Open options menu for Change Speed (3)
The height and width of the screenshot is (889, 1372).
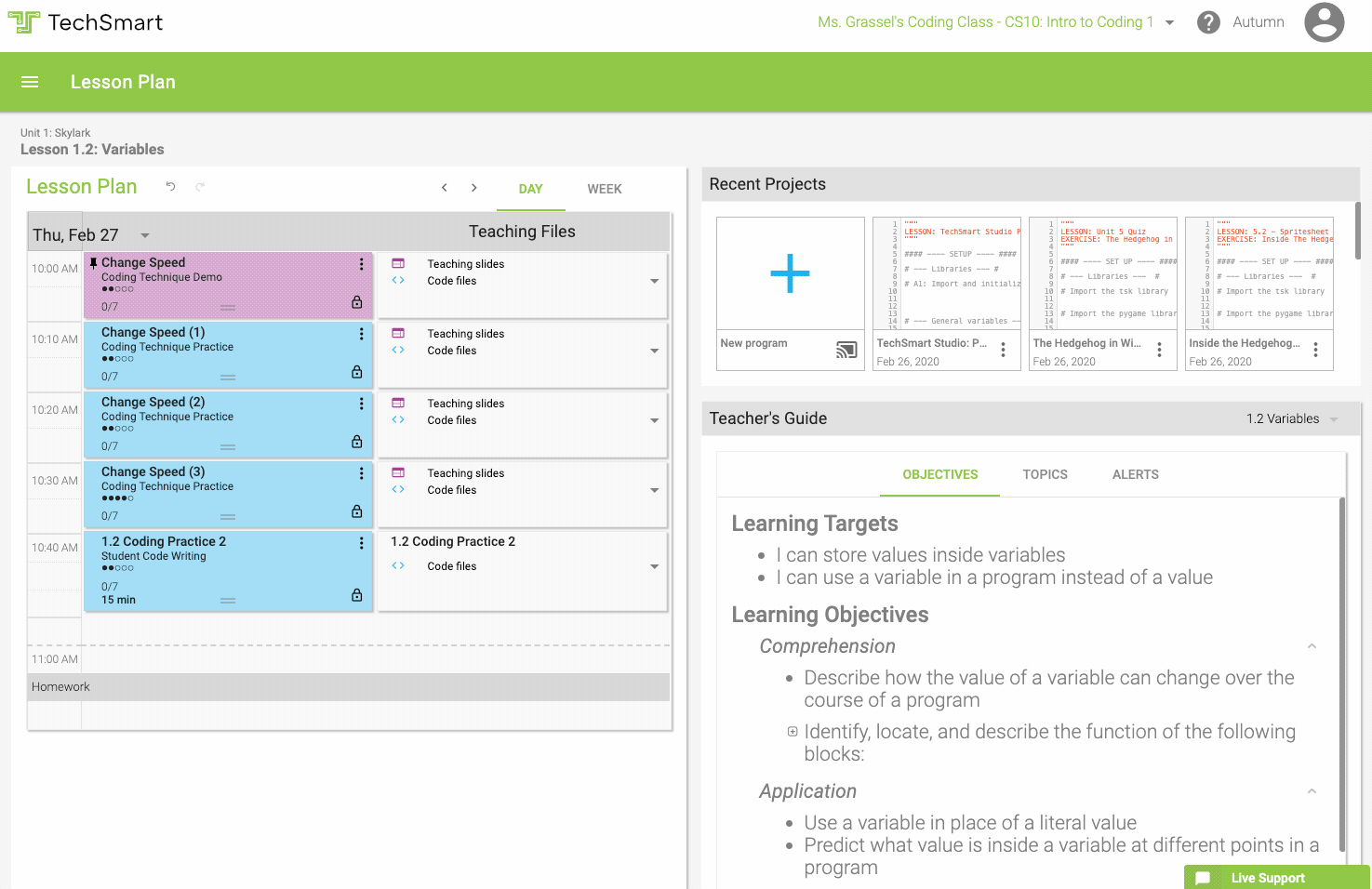[x=362, y=473]
